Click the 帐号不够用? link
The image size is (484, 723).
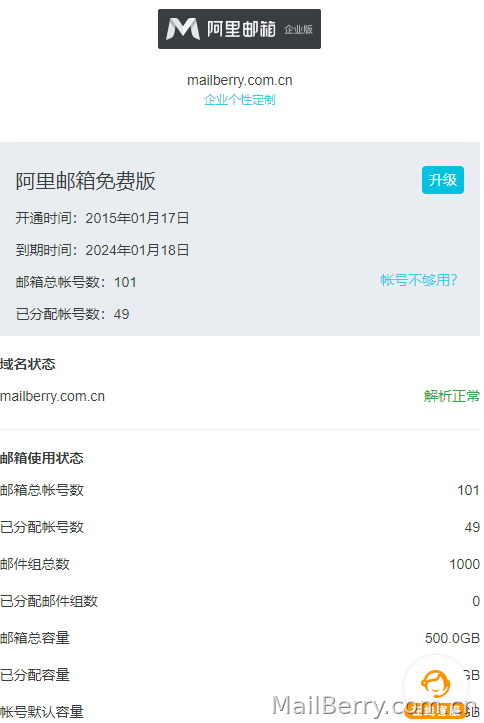419,280
